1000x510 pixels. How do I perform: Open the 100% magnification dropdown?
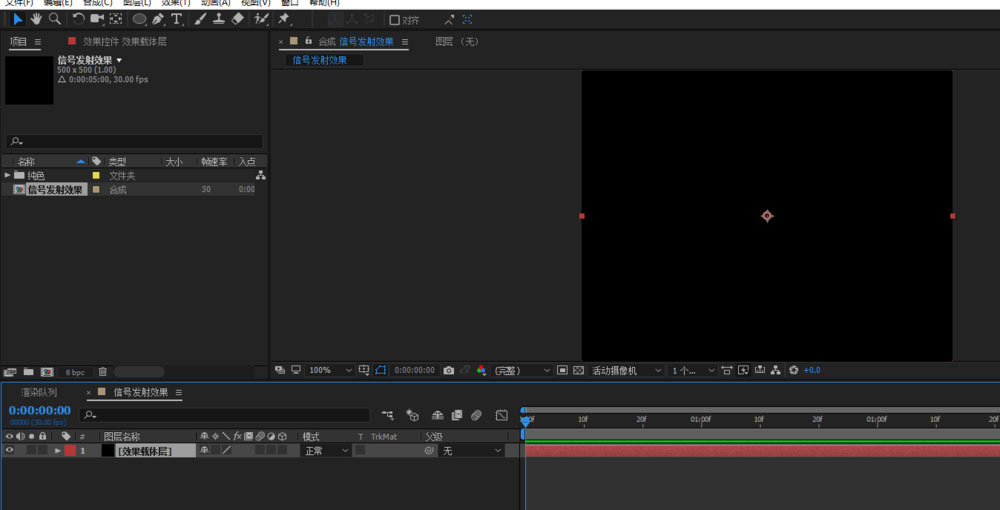pos(329,370)
